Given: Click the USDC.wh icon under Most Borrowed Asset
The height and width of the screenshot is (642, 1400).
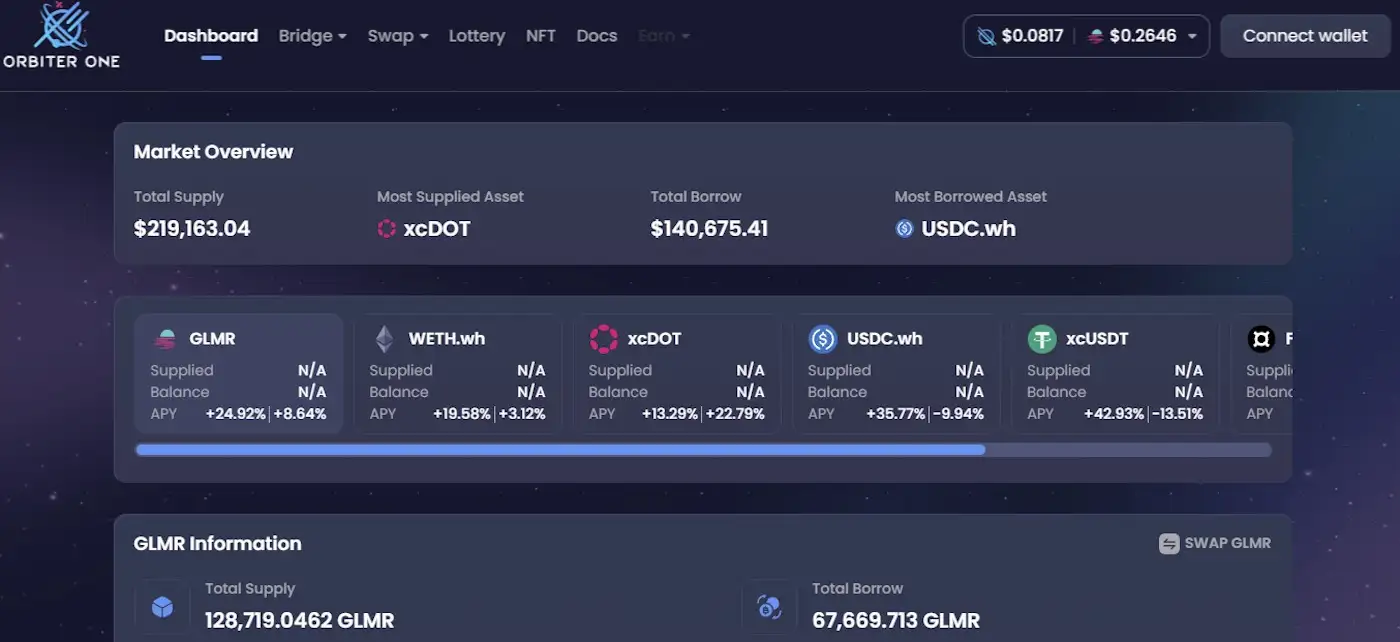Looking at the screenshot, I should (904, 229).
